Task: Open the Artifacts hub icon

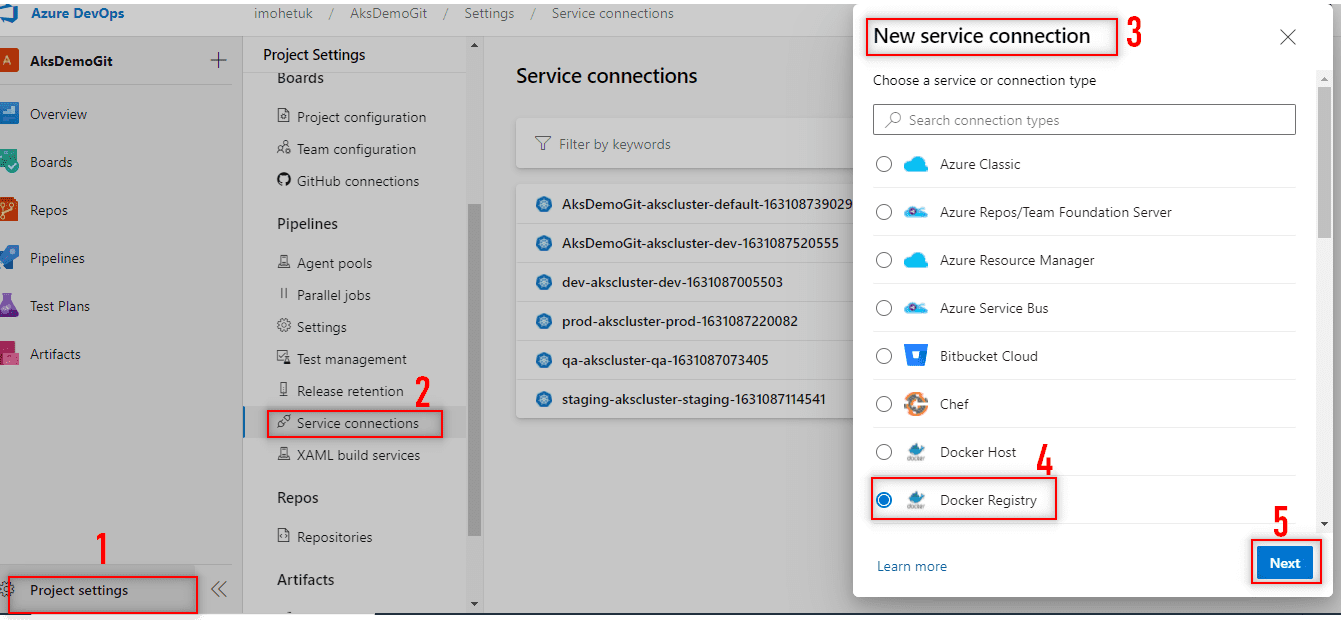Action: point(9,354)
